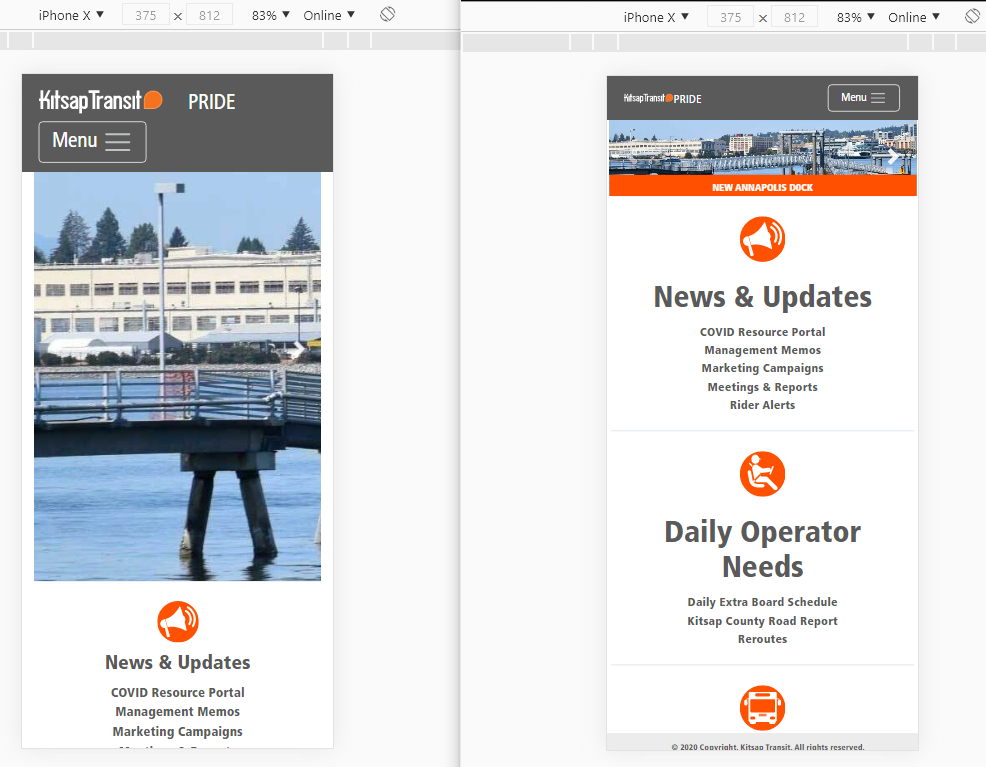This screenshot has height=767, width=986.
Task: Click the orange bus icon
Action: point(762,708)
